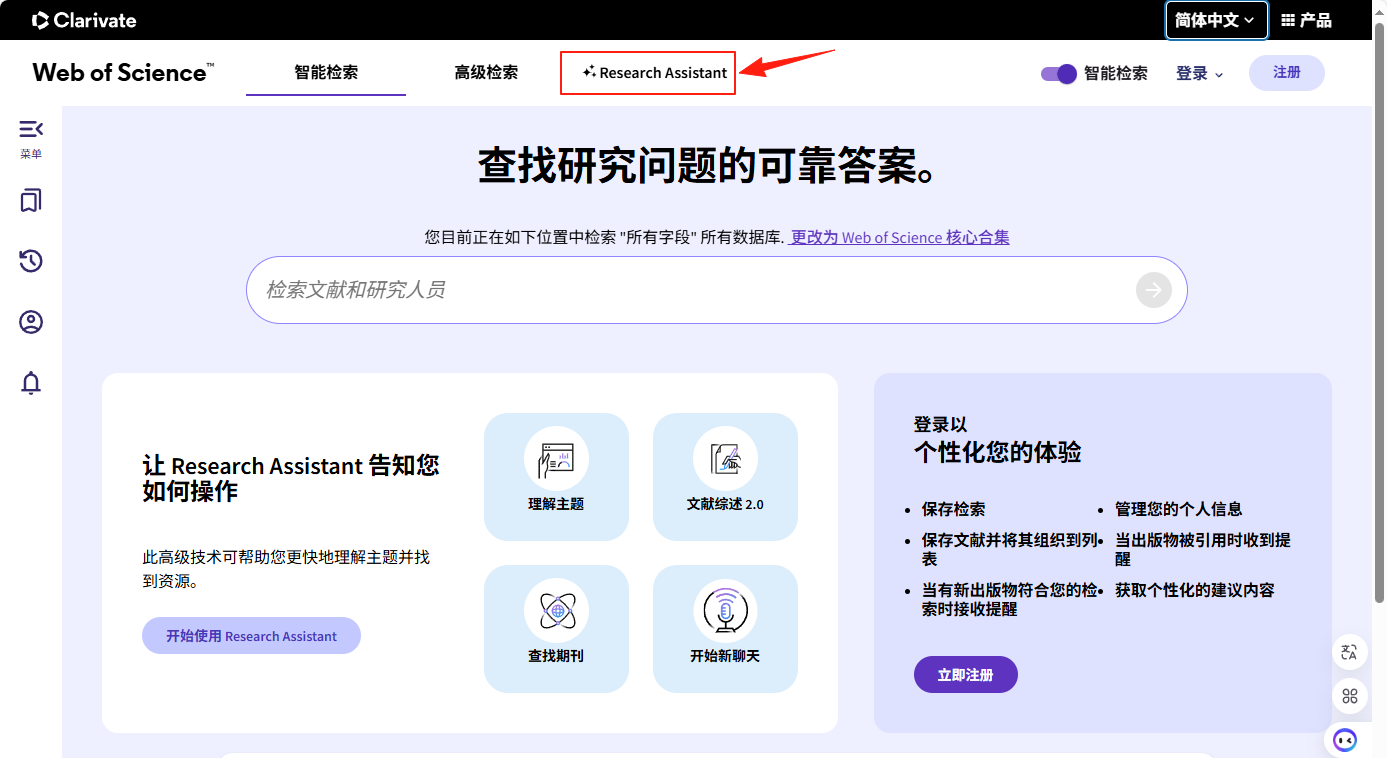Submit search with the arrow button
Viewport: 1387px width, 758px height.
(x=1153, y=290)
